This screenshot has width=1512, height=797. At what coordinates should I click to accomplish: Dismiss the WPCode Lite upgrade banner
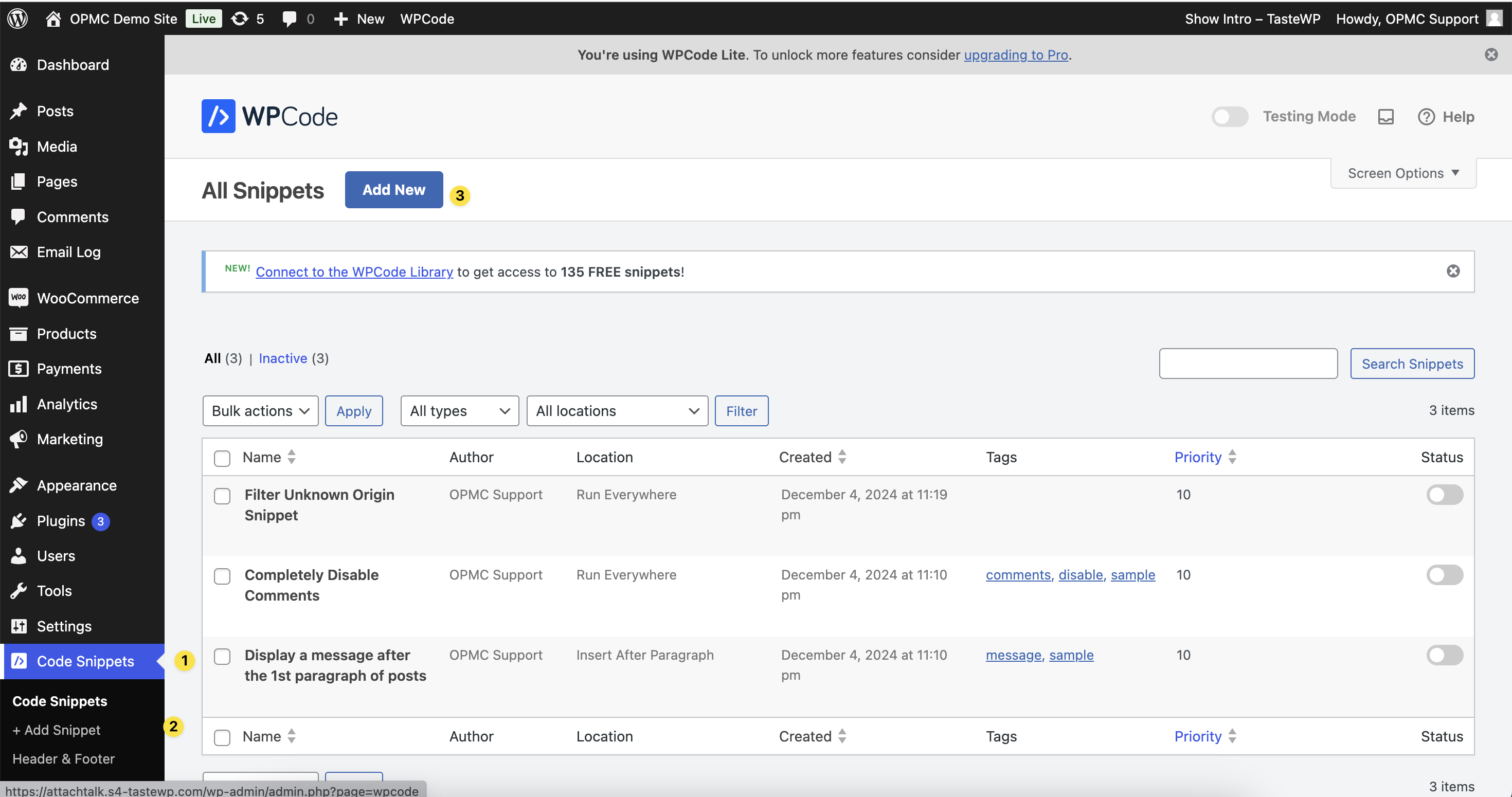pos(1491,55)
